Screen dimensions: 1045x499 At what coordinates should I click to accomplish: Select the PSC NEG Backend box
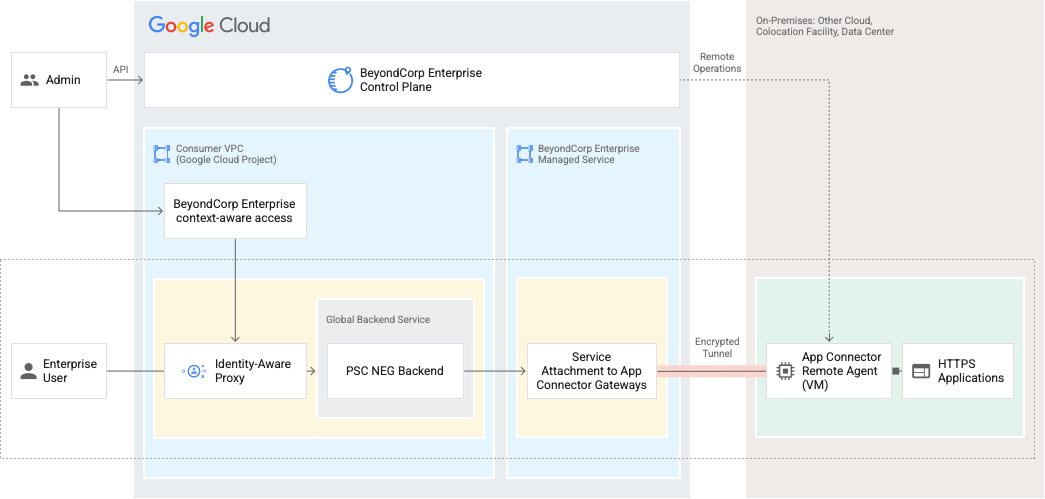pos(395,371)
